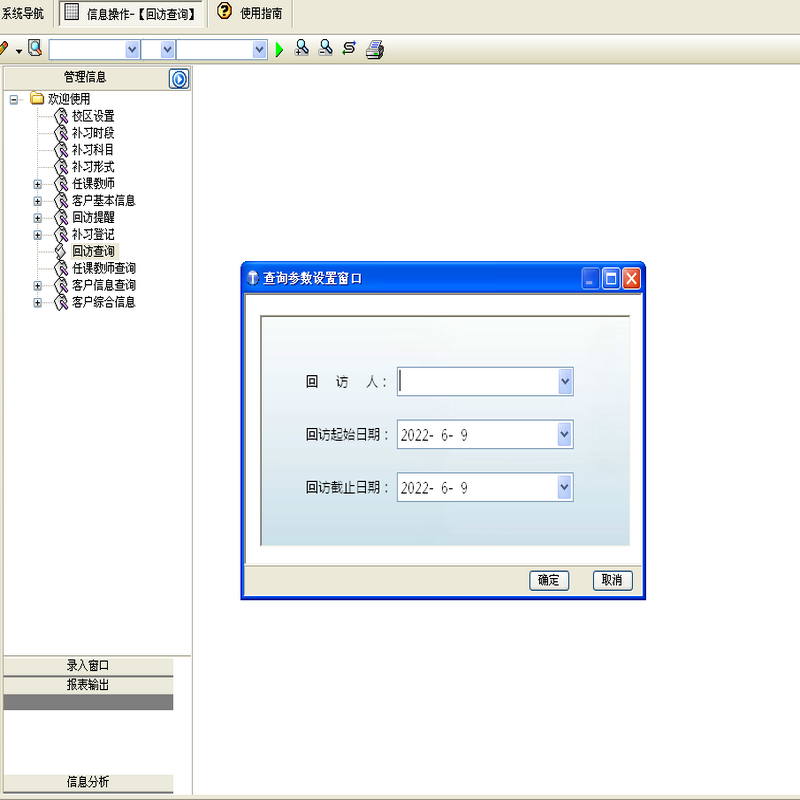Maximize the 查询参数设置窗口 dialog
800x800 pixels.
click(611, 279)
